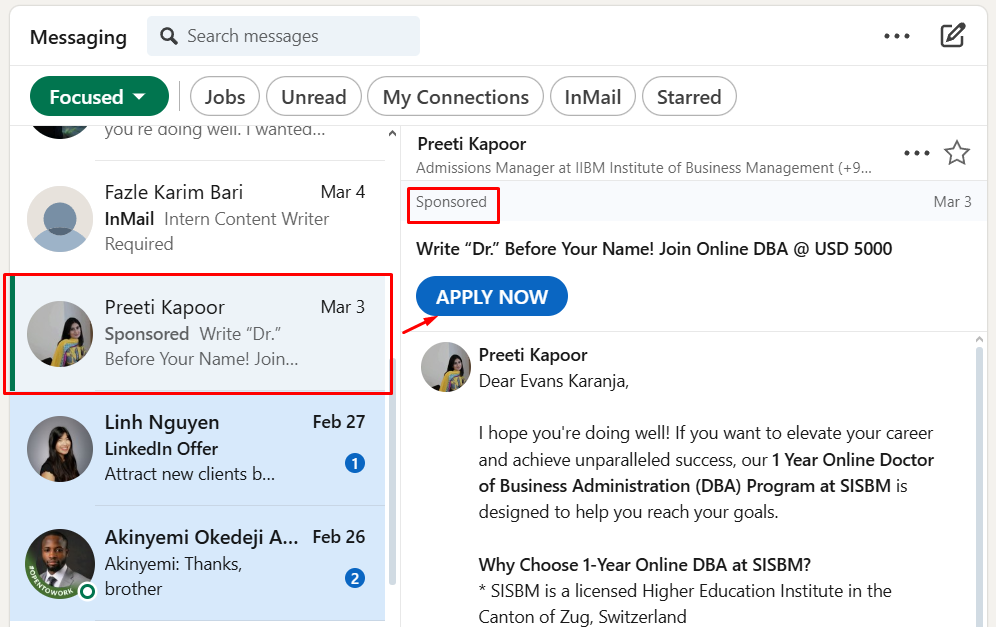This screenshot has width=996, height=627.
Task: Open more options for Preeti Kapoor's conversation
Action: (x=916, y=153)
